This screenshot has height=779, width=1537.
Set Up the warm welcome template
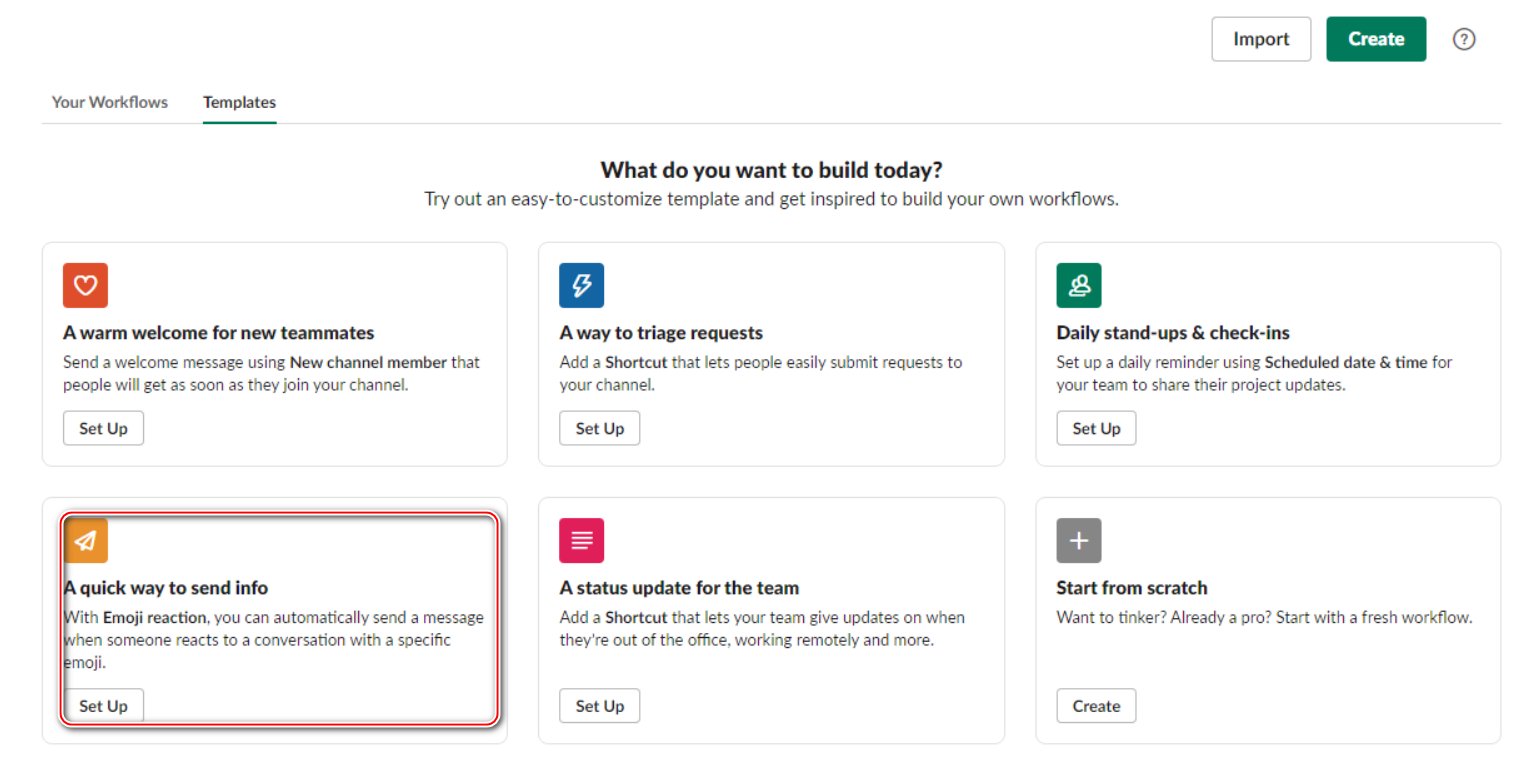(104, 428)
